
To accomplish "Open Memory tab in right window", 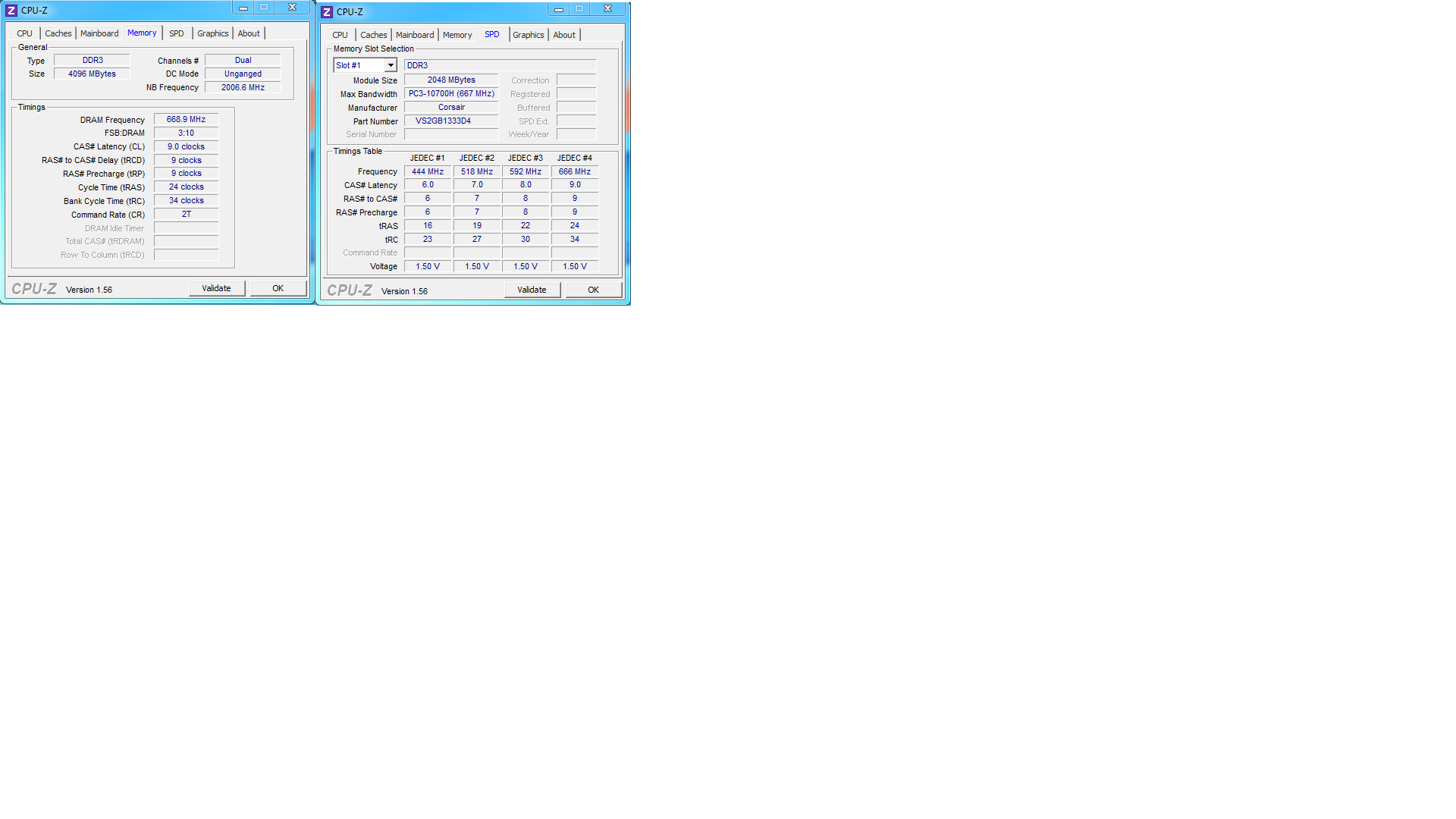I will tap(457, 35).
